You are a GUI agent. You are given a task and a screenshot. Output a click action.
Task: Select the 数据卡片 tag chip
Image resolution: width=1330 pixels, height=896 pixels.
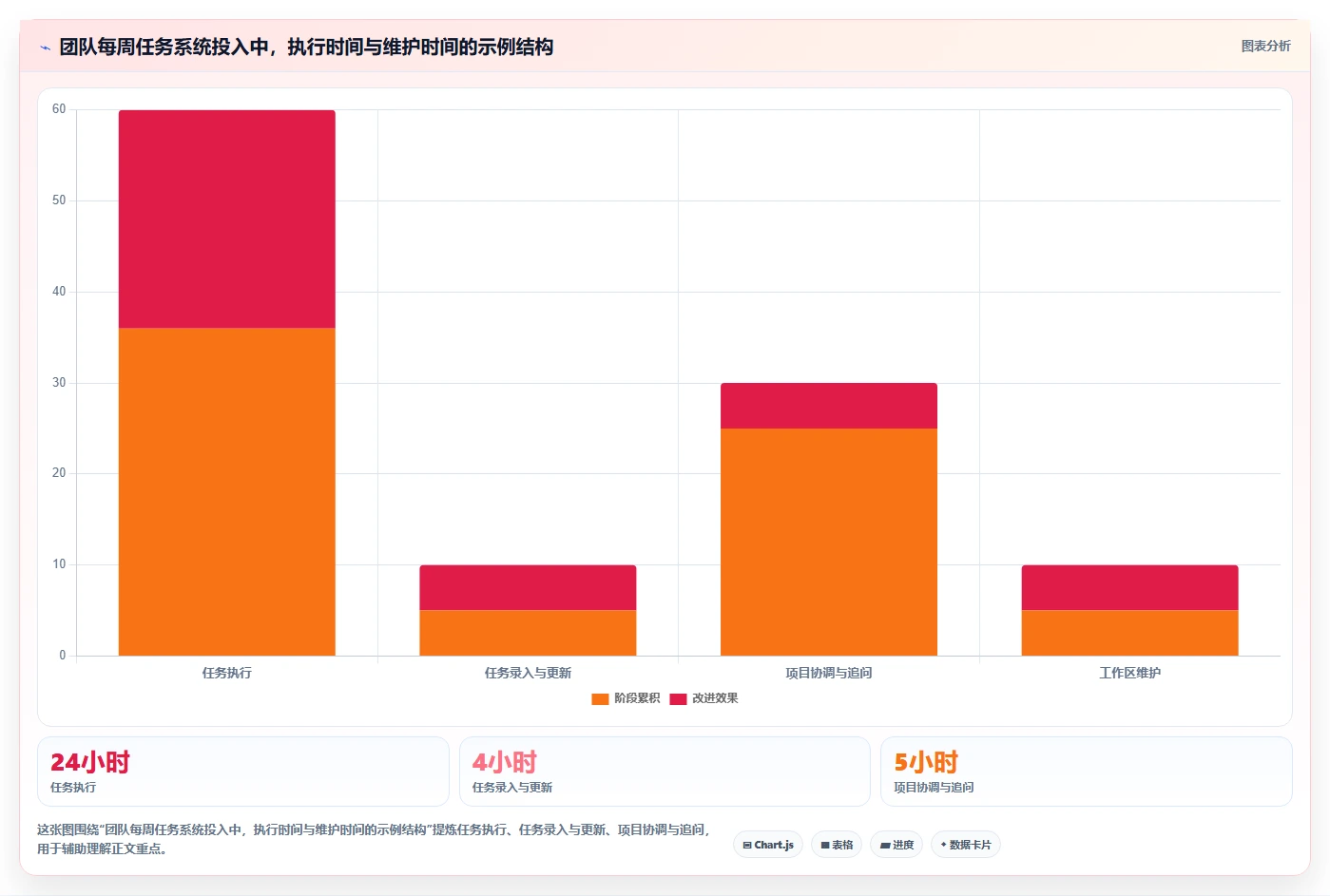tap(966, 845)
